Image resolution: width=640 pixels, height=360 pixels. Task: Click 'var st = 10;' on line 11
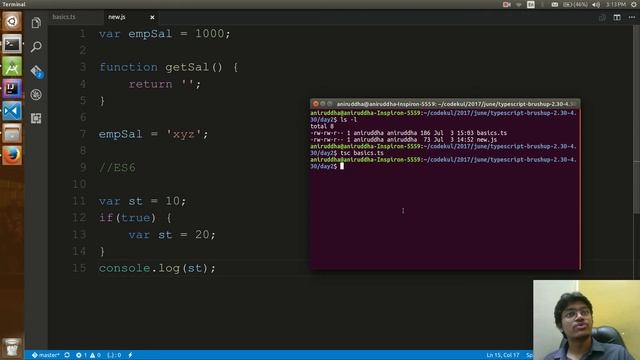142,201
